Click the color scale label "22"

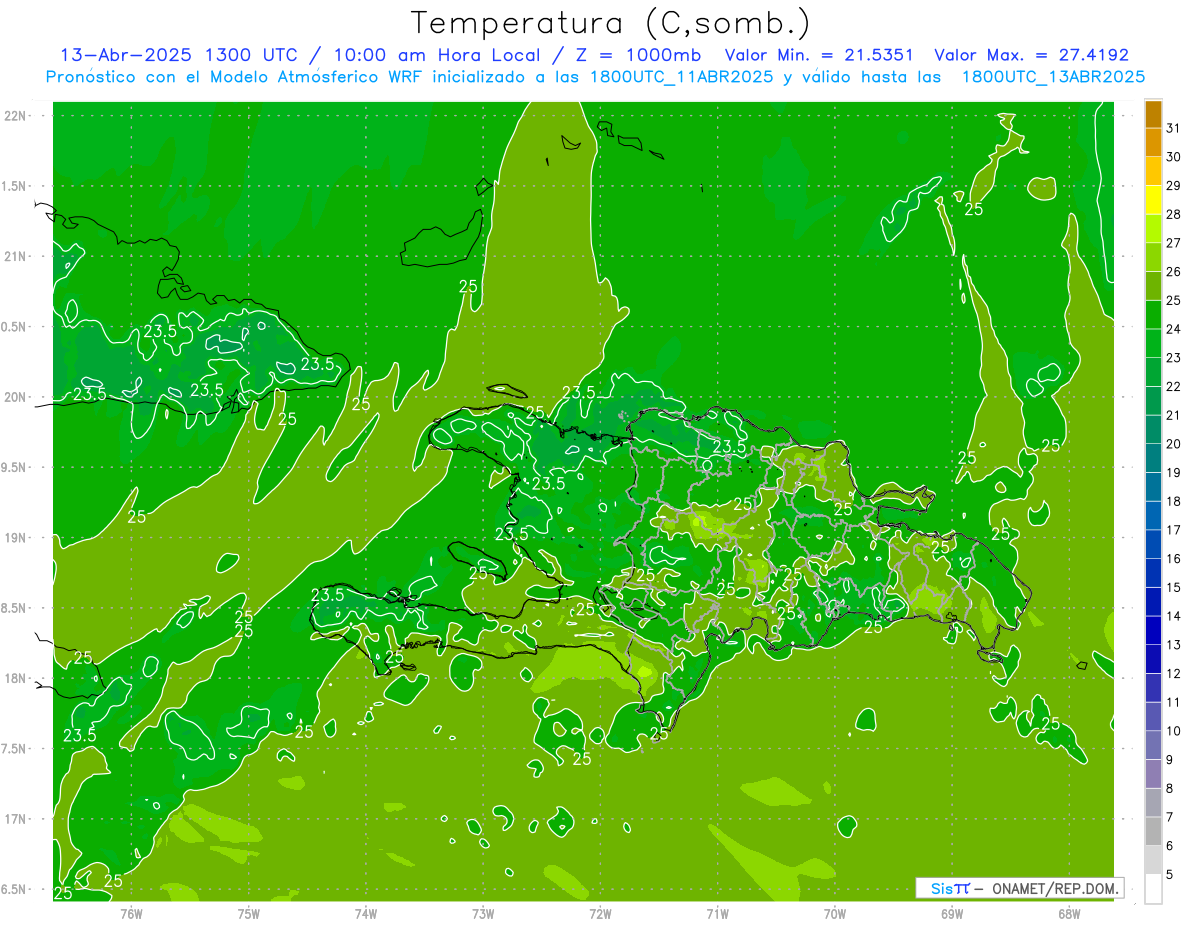pyautogui.click(x=1175, y=387)
